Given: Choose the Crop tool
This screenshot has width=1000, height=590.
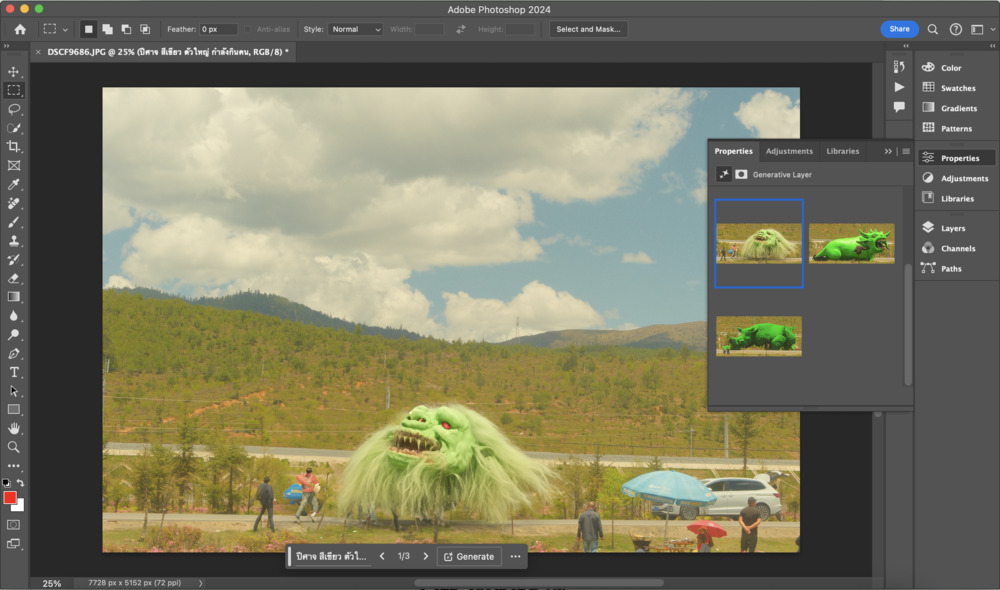Looking at the screenshot, I should tap(14, 147).
